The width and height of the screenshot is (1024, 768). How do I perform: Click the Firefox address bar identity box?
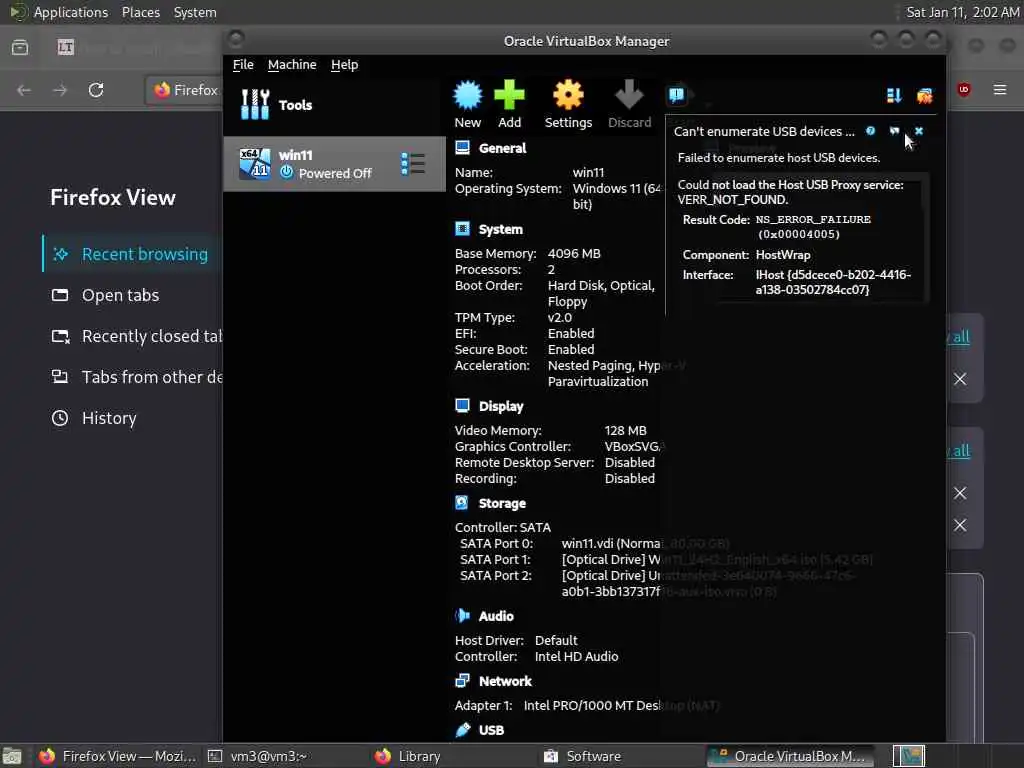pyautogui.click(x=186, y=90)
